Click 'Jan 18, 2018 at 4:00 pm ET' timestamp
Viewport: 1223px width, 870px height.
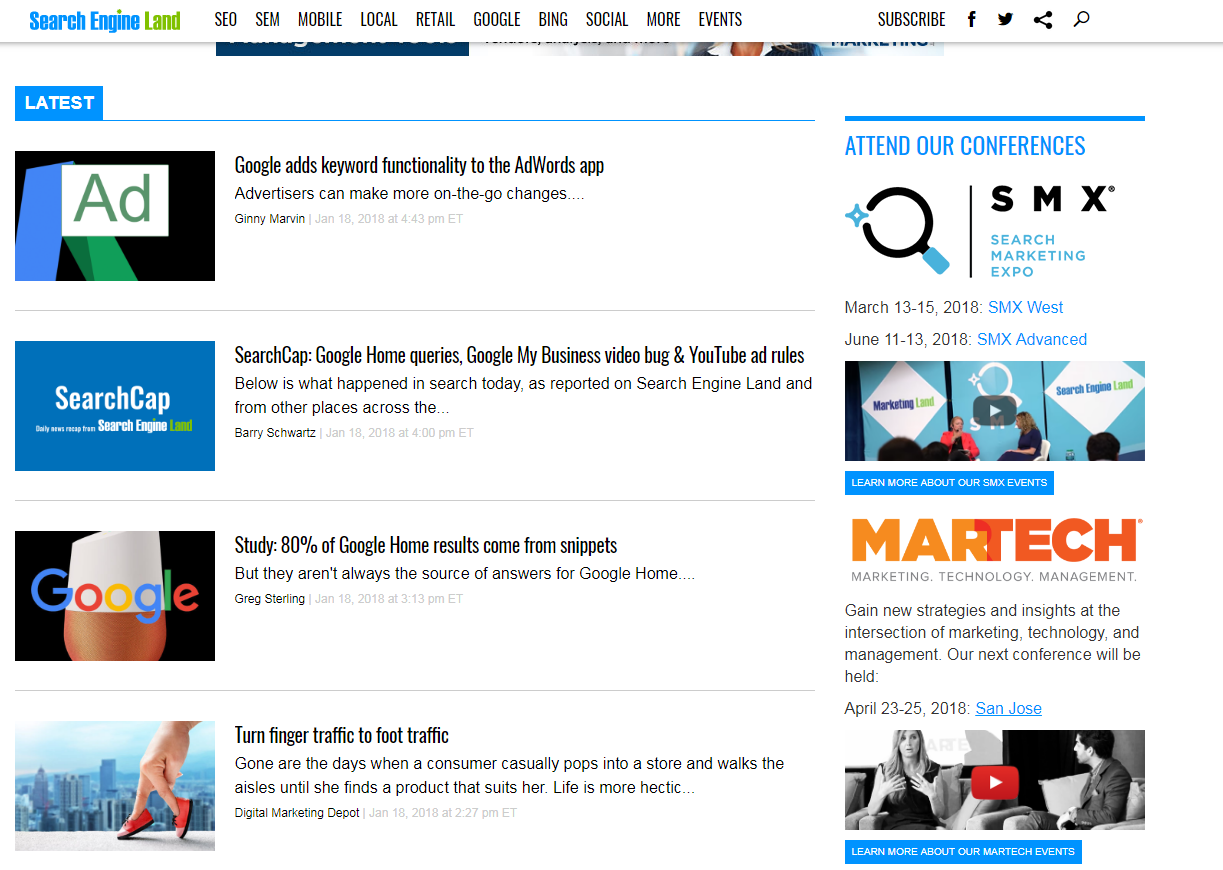coord(400,433)
